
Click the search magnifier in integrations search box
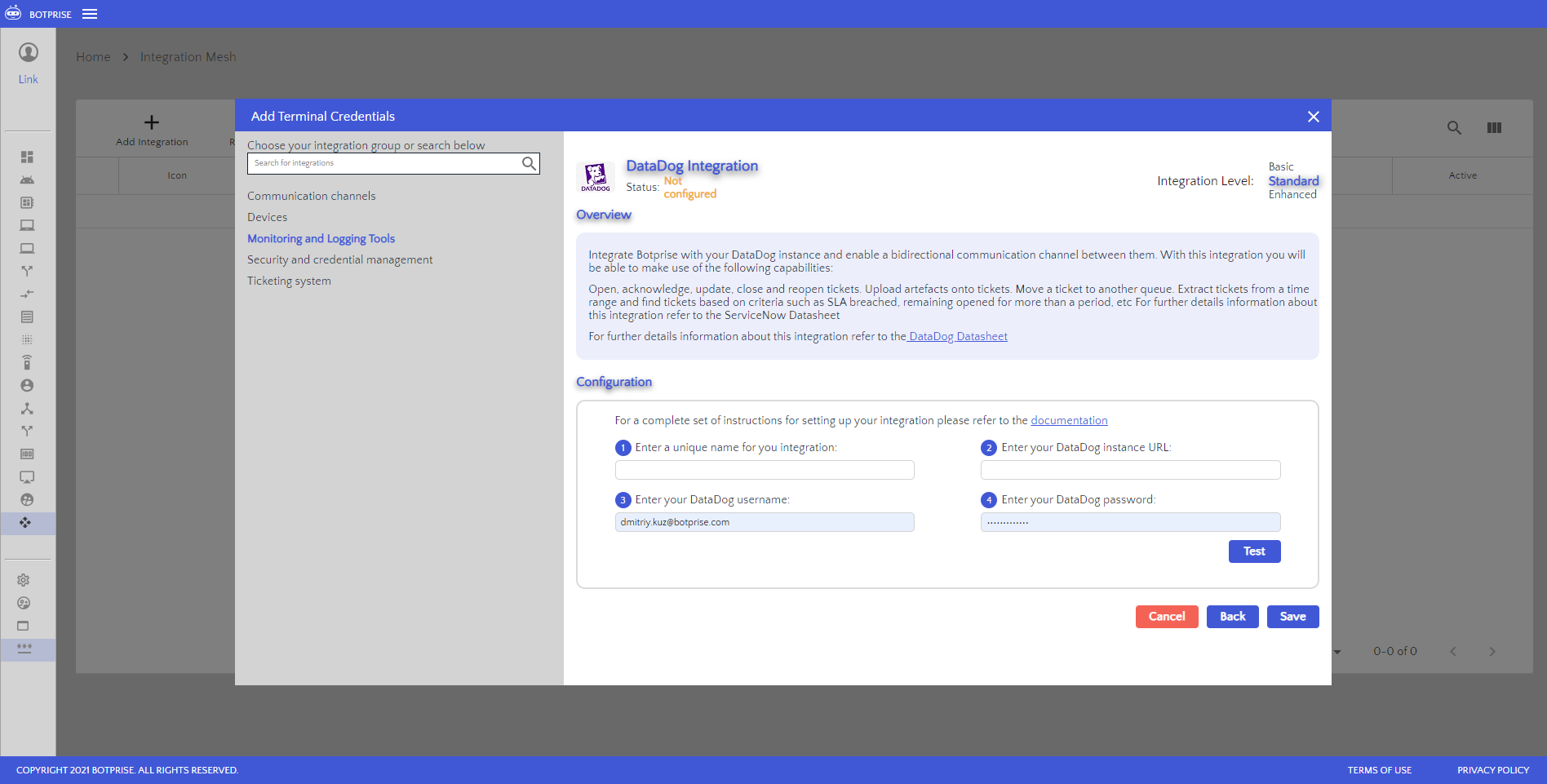pyautogui.click(x=529, y=163)
